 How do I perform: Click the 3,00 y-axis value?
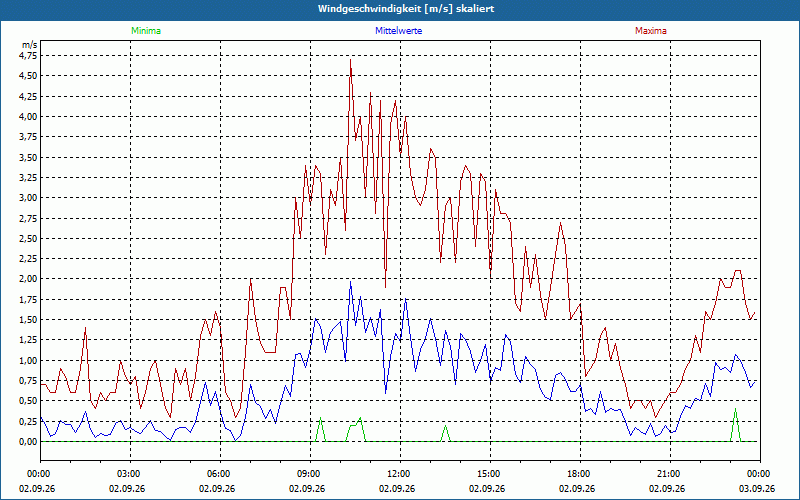28,198
